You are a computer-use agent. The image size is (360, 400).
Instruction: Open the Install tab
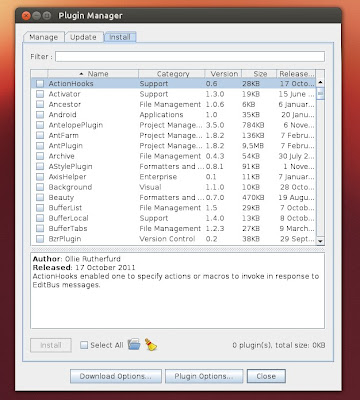click(120, 37)
